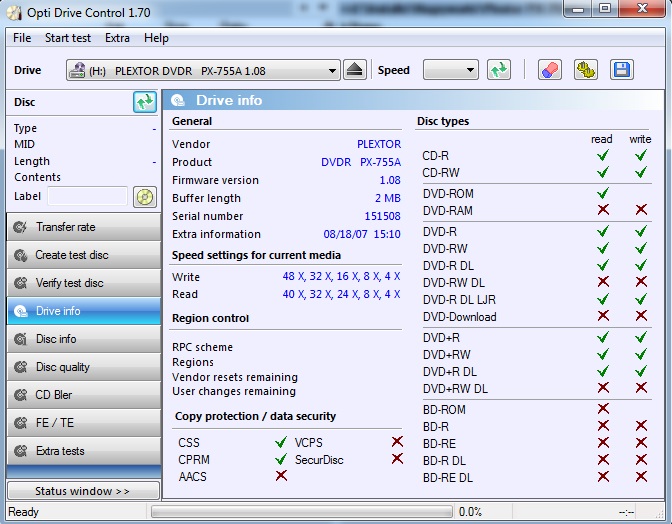This screenshot has width=672, height=524.
Task: Open the Extra tests view
Action: (x=84, y=451)
